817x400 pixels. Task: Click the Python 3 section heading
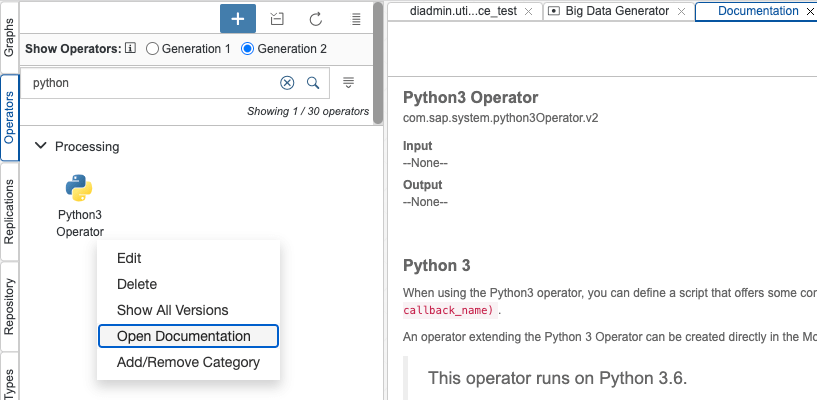pos(437,266)
